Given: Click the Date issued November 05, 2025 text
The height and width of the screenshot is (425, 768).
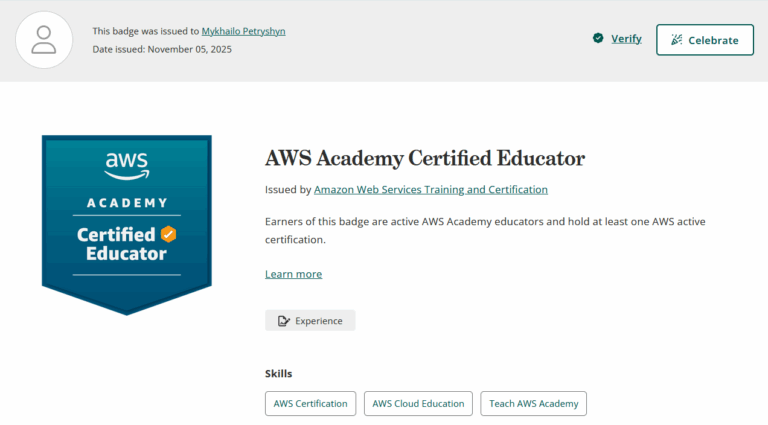Looking at the screenshot, I should coord(162,49).
